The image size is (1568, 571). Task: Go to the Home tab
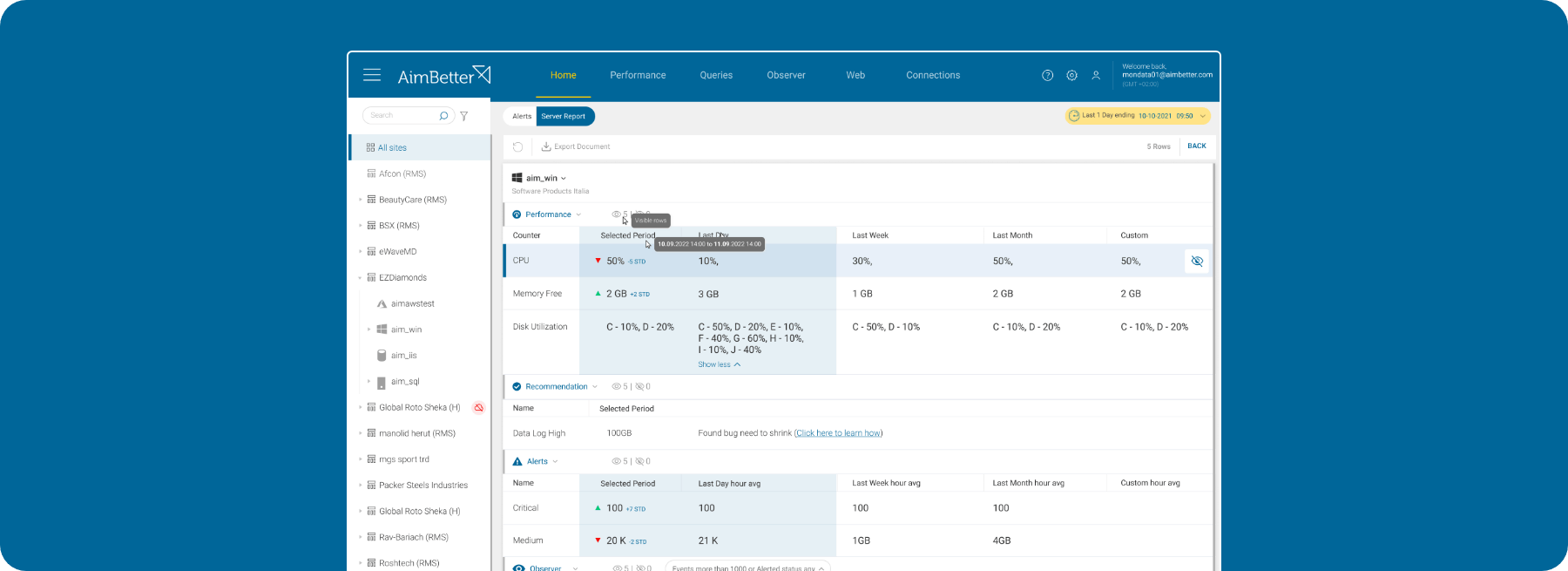[x=564, y=75]
